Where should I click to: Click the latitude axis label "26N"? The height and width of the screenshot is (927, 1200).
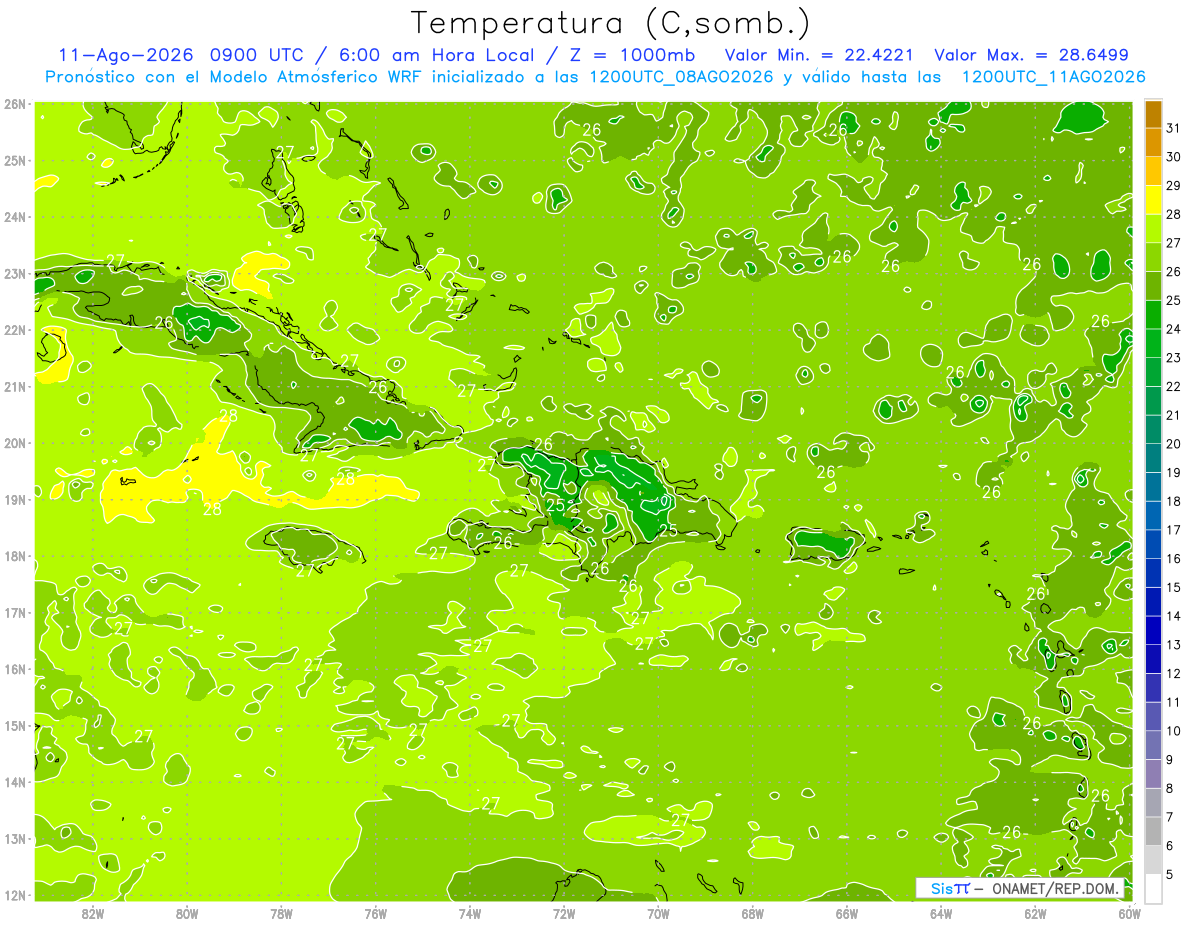click(x=15, y=104)
